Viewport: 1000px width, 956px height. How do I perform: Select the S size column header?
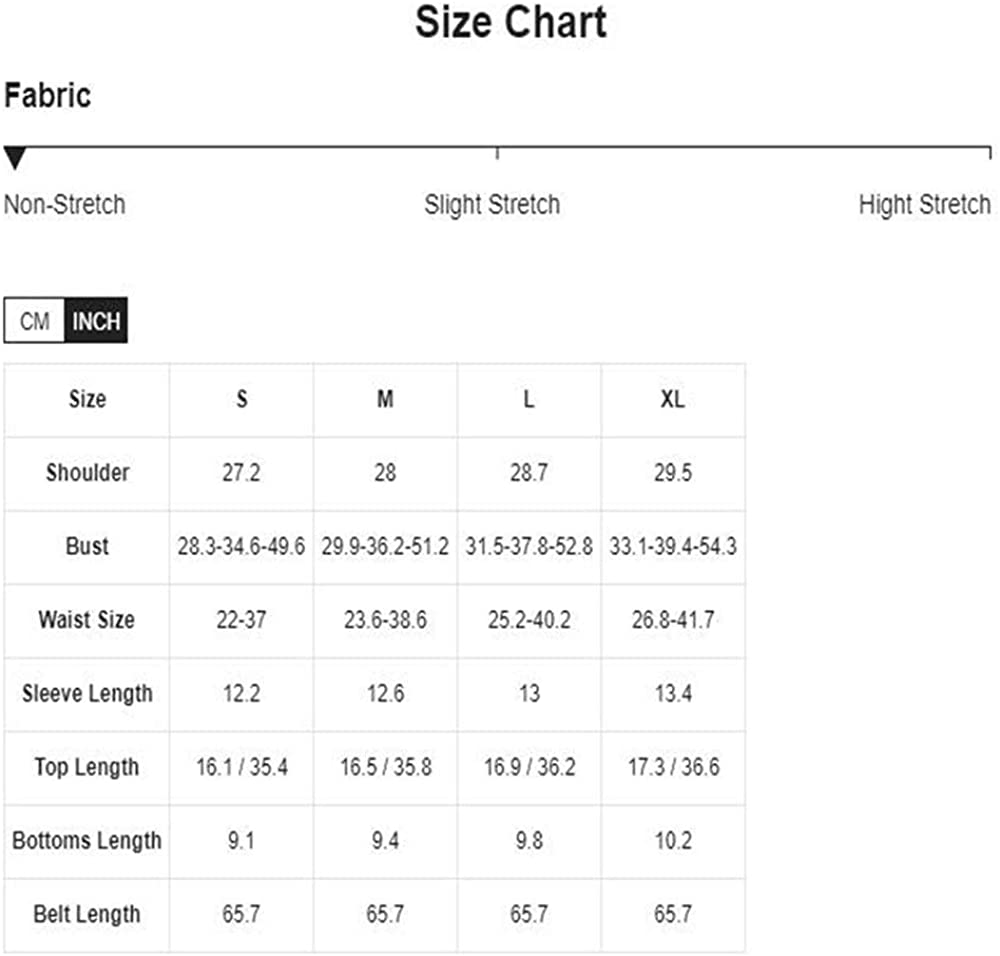(x=242, y=400)
